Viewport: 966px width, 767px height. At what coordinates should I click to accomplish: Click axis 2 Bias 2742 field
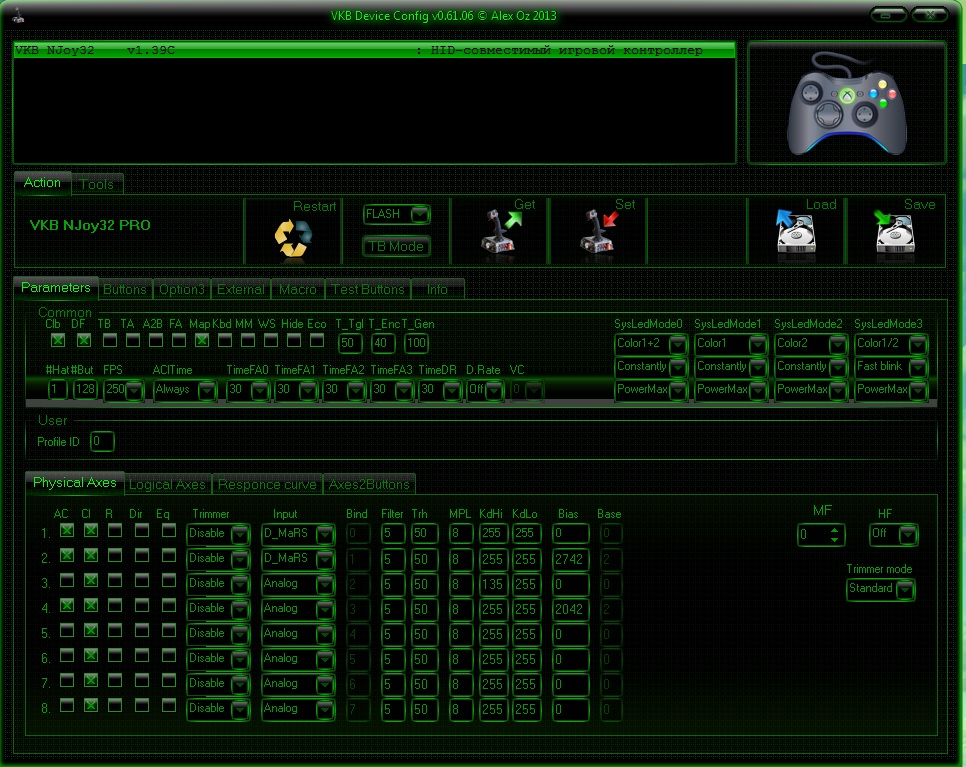(569, 559)
